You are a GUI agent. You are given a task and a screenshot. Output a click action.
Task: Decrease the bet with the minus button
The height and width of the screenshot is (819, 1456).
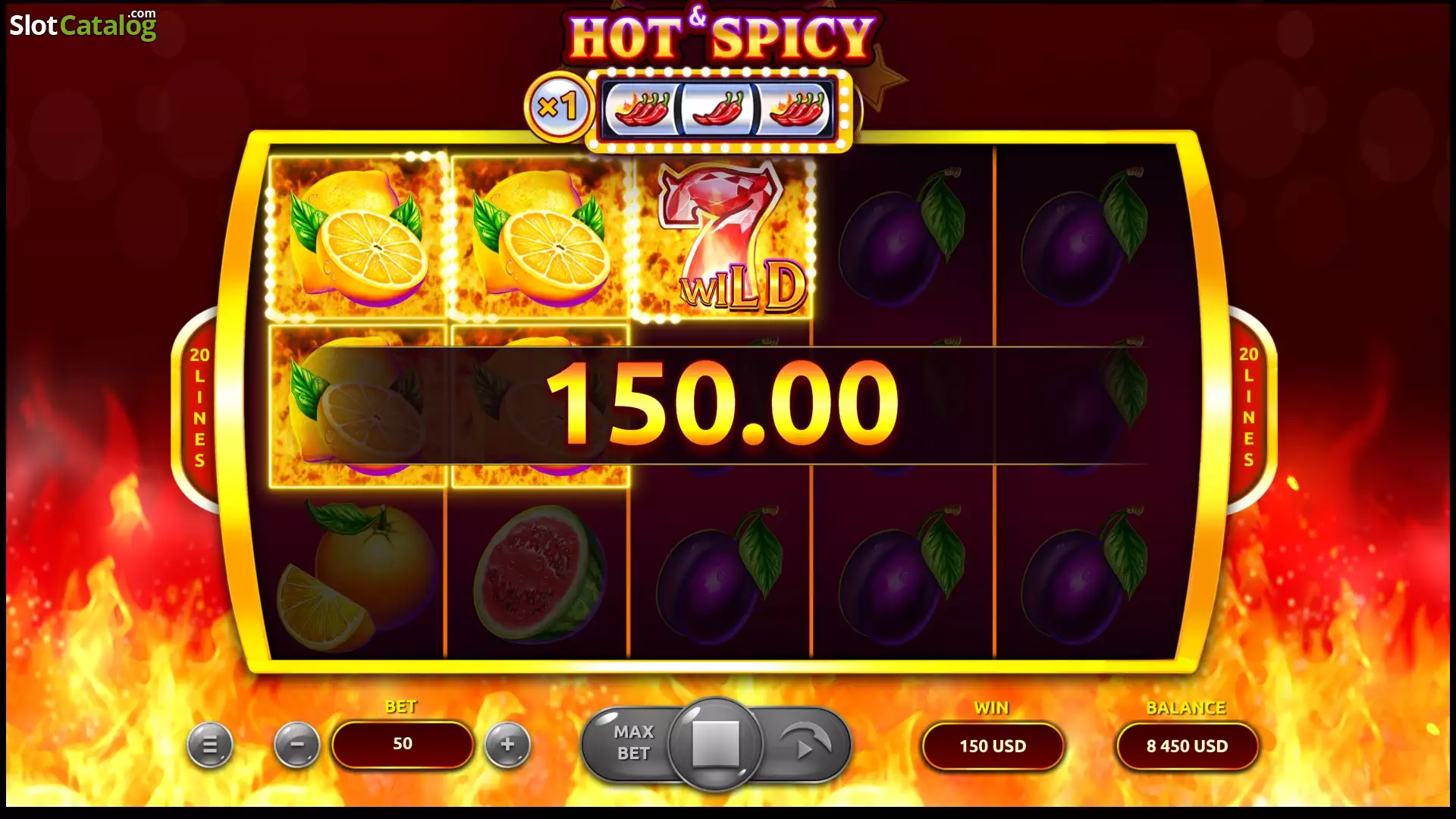coord(297,745)
